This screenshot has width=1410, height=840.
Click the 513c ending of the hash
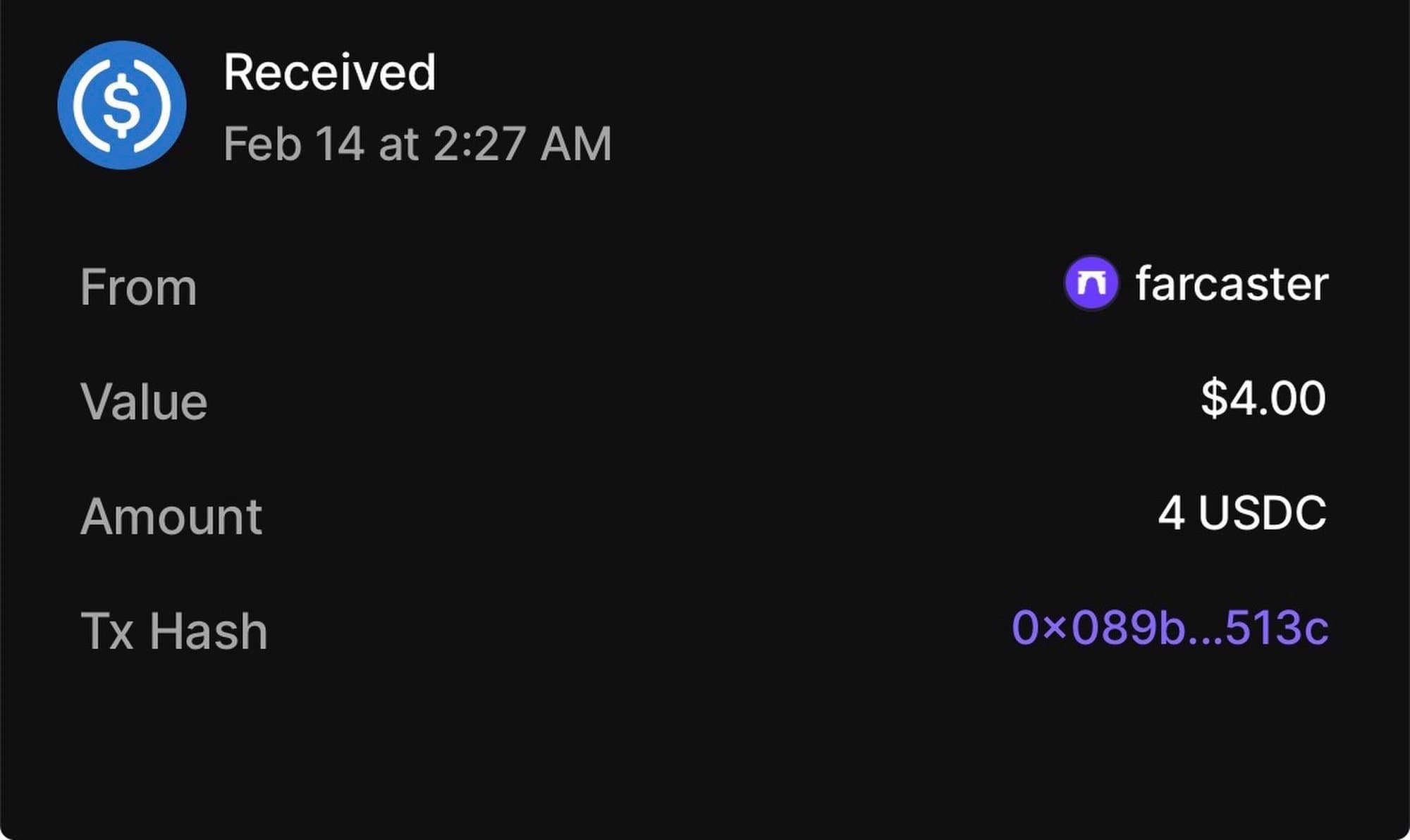1277,627
